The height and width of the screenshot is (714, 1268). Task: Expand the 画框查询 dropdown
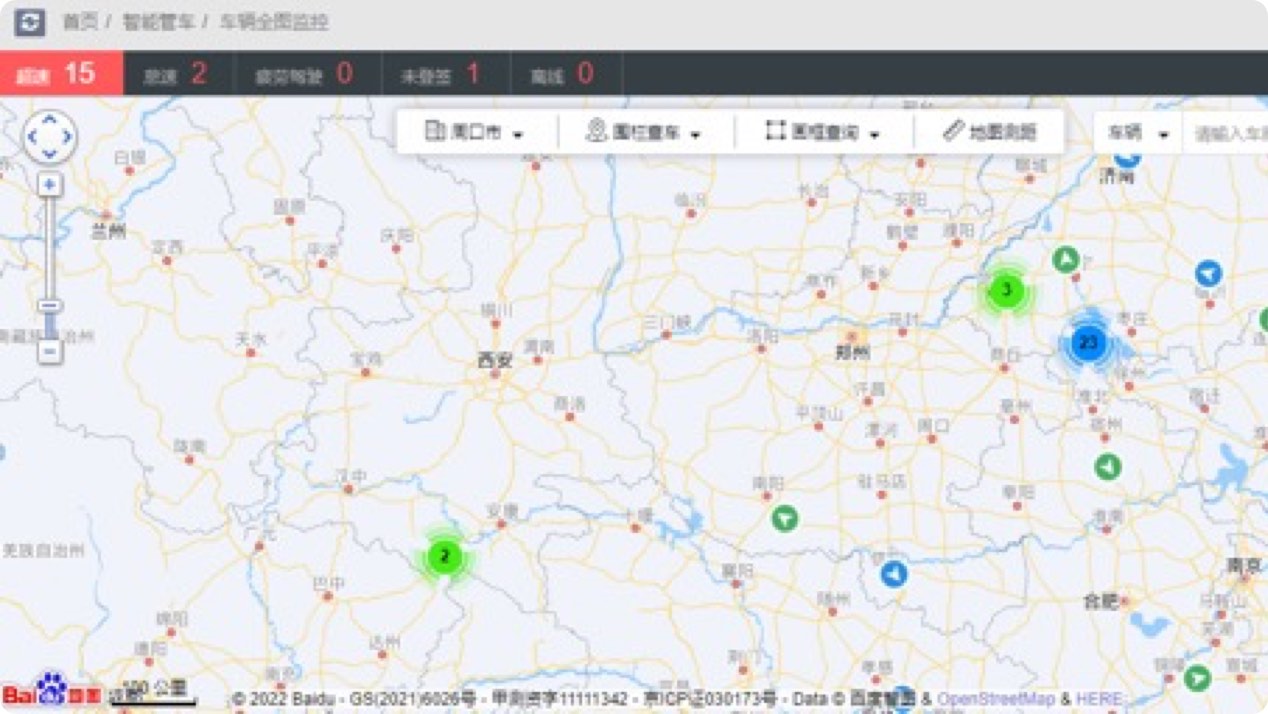(823, 132)
